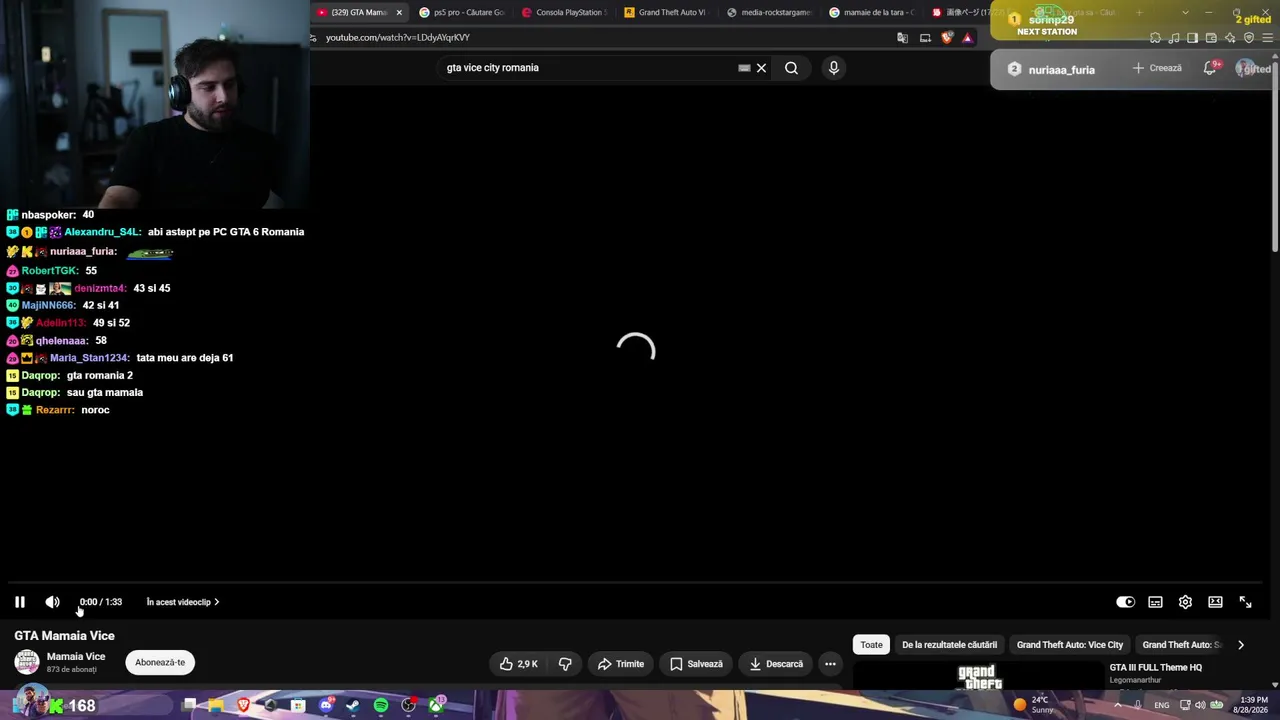Open the Mamaia Vice channel avatar
This screenshot has height=720, width=1280.
[x=27, y=662]
